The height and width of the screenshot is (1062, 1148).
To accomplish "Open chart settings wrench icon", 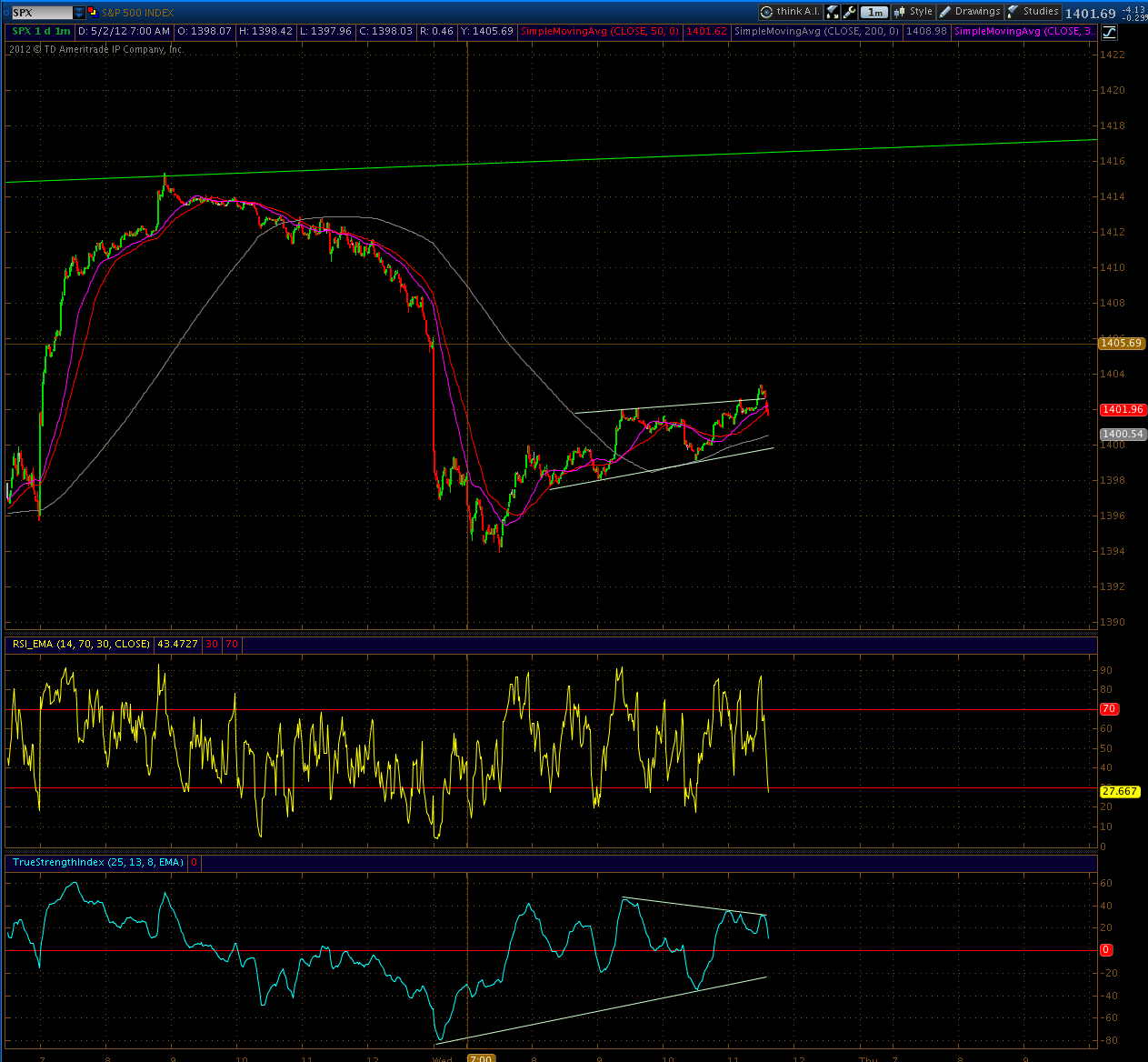I will (850, 12).
